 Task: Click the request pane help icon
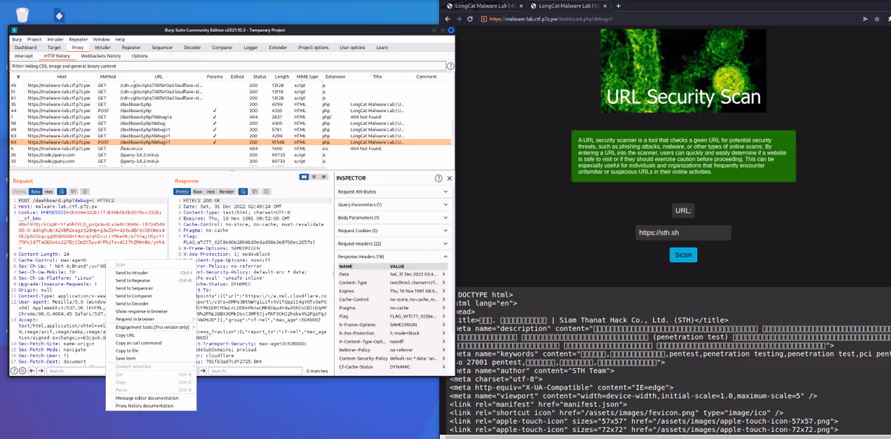click(14, 371)
